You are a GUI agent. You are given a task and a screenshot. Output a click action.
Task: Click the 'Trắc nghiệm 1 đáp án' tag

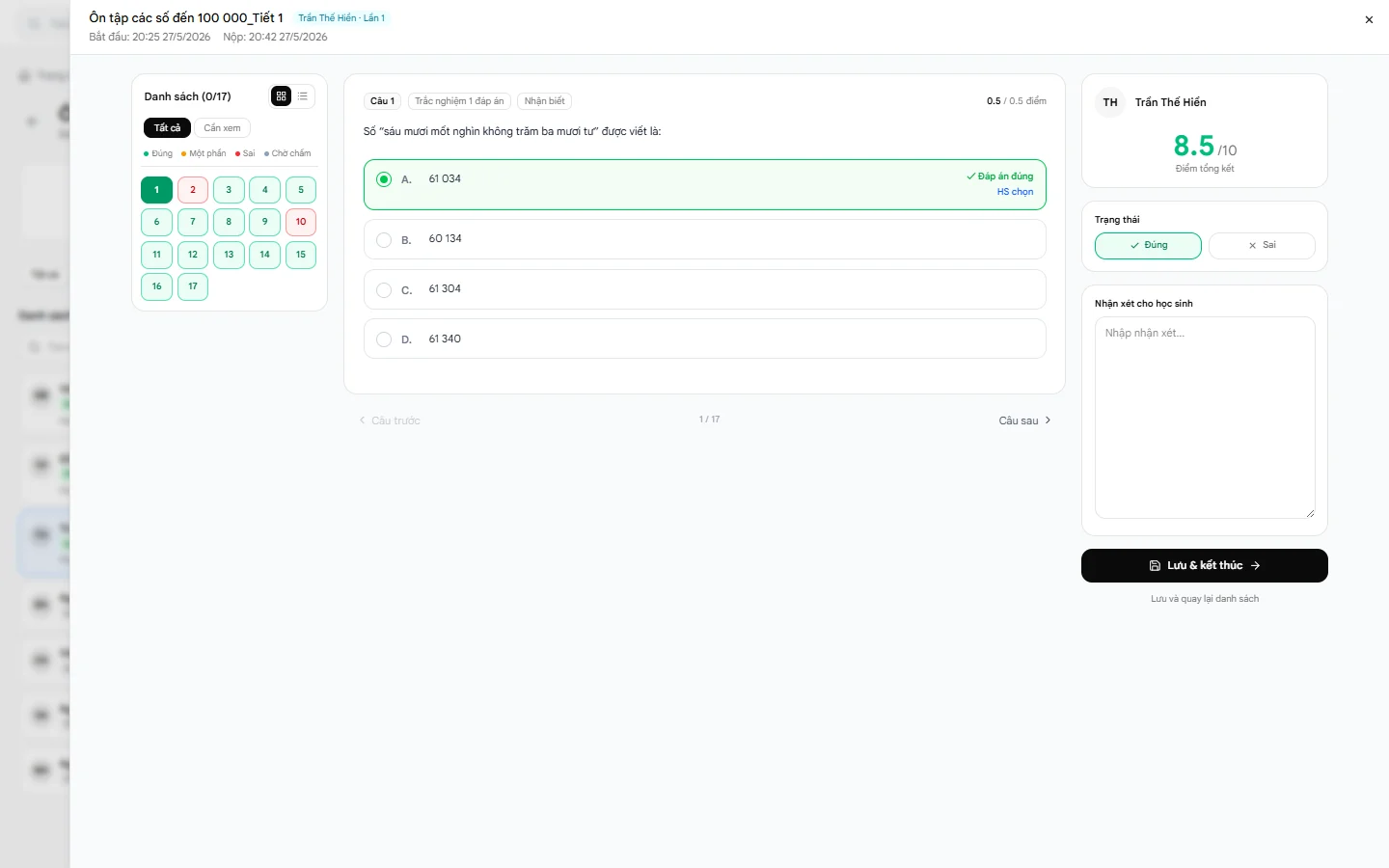pyautogui.click(x=459, y=101)
